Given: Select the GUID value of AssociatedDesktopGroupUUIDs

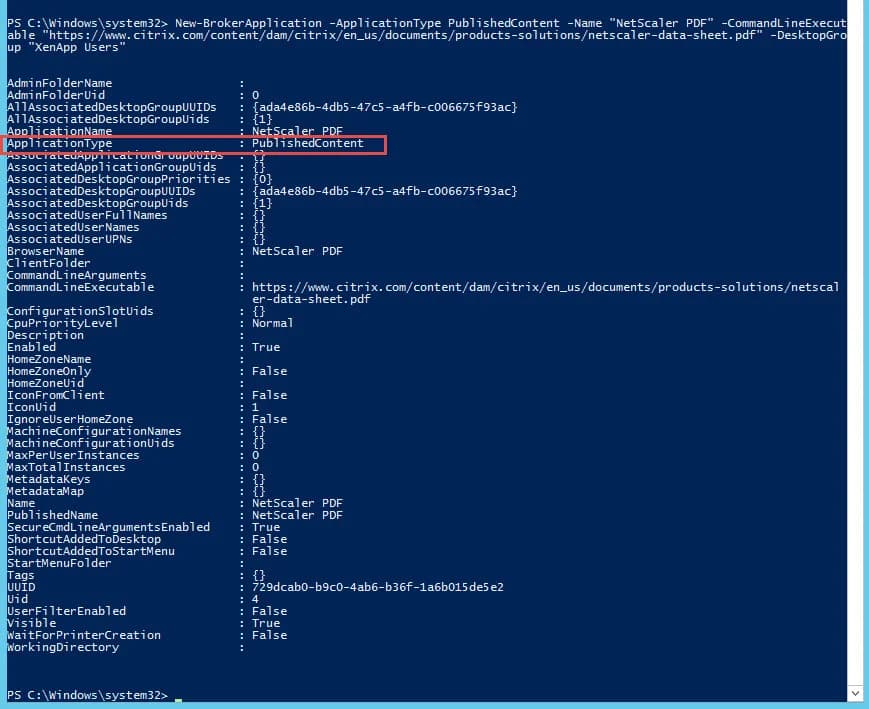Looking at the screenshot, I should coord(385,191).
